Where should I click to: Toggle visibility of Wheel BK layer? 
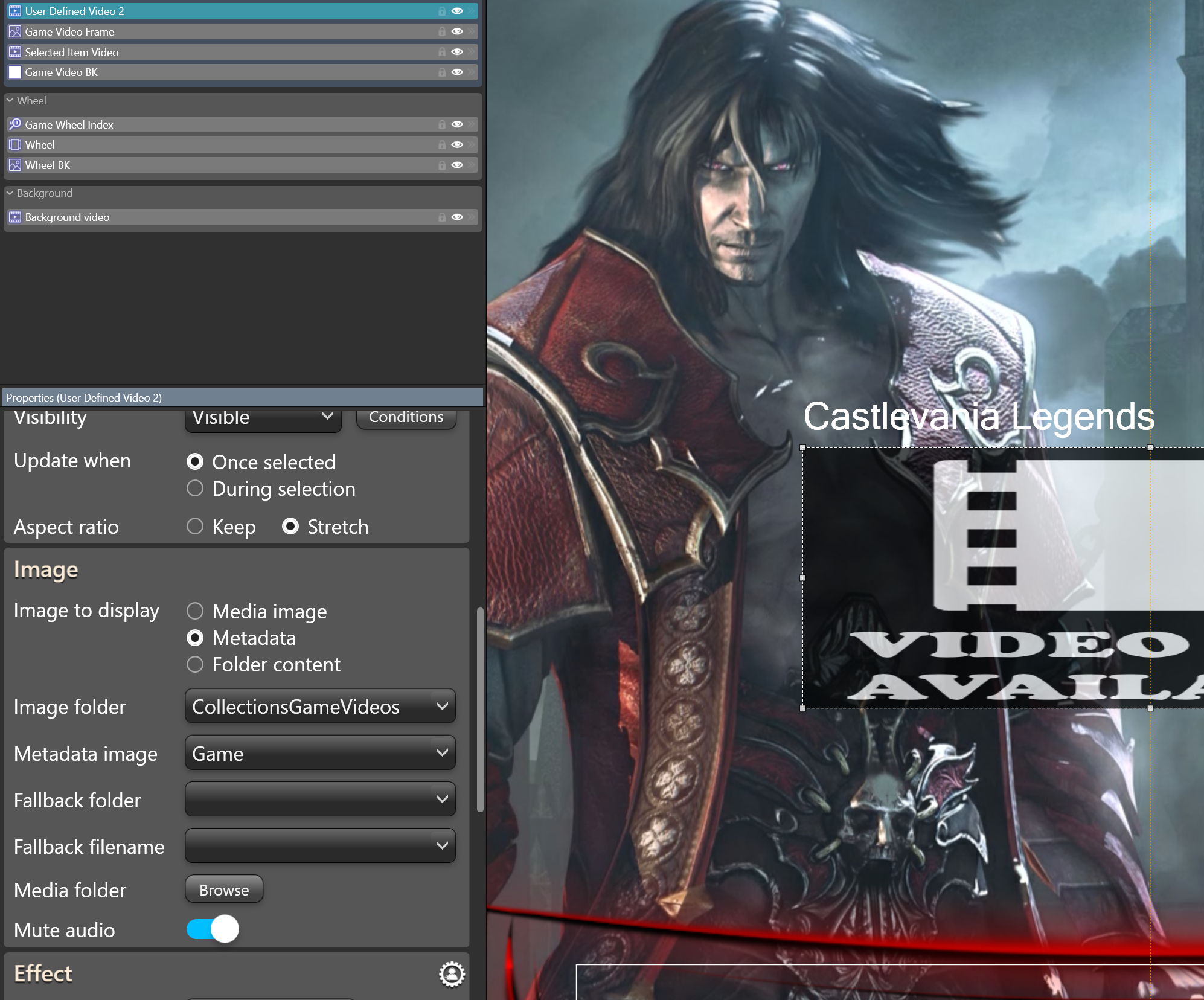coord(457,165)
